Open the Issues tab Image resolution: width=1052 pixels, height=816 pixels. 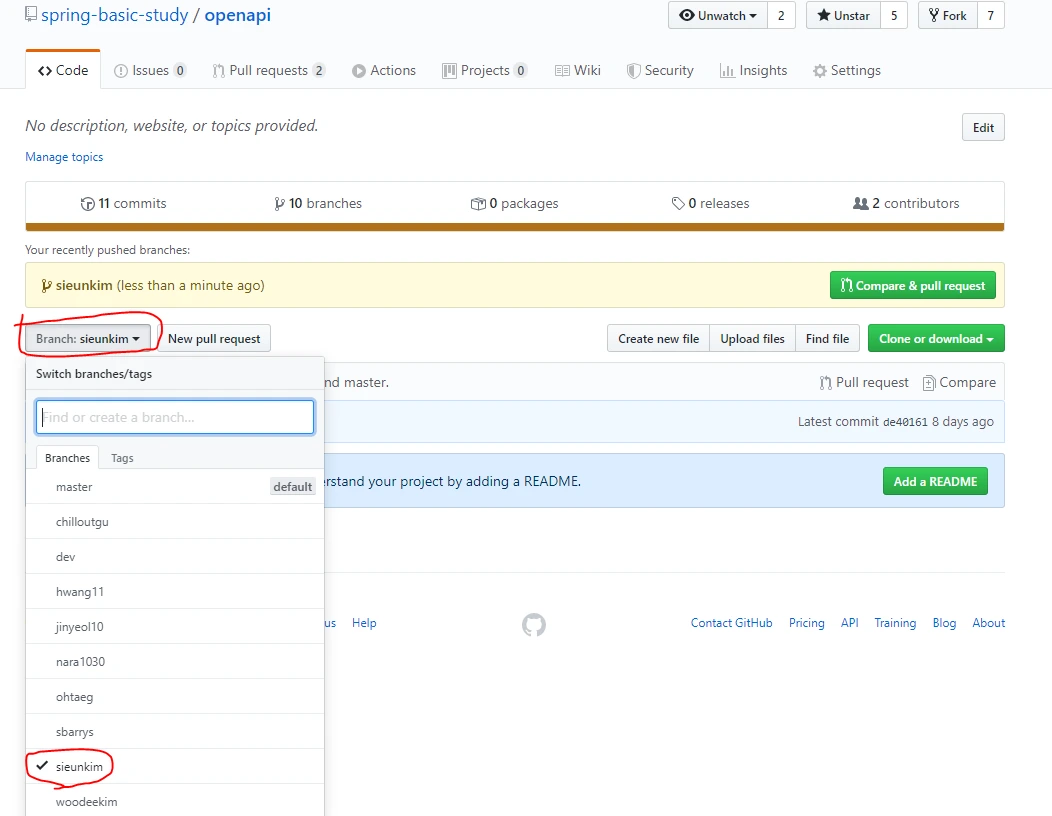pyautogui.click(x=150, y=70)
